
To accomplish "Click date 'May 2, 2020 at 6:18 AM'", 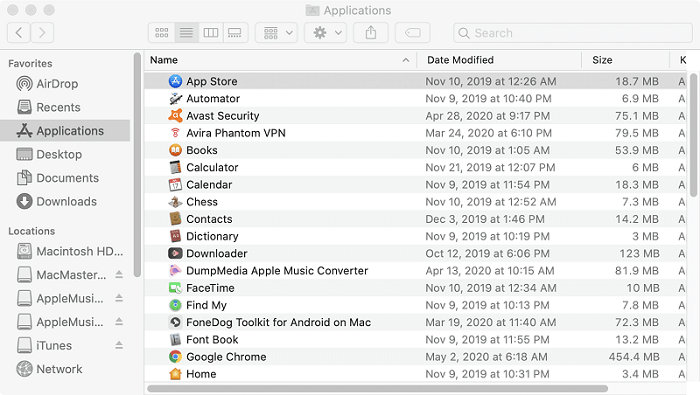I will coord(486,357).
